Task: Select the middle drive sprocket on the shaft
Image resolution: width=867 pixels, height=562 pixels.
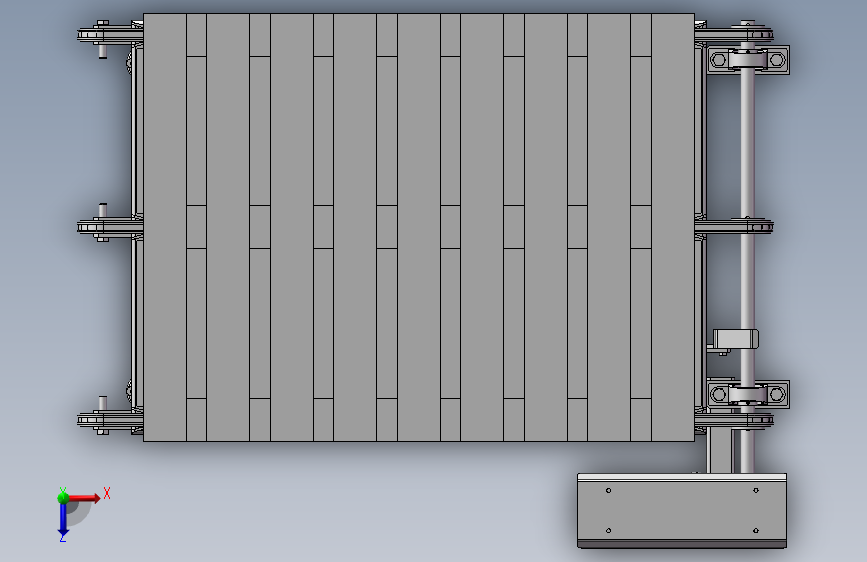Action: coord(734,226)
